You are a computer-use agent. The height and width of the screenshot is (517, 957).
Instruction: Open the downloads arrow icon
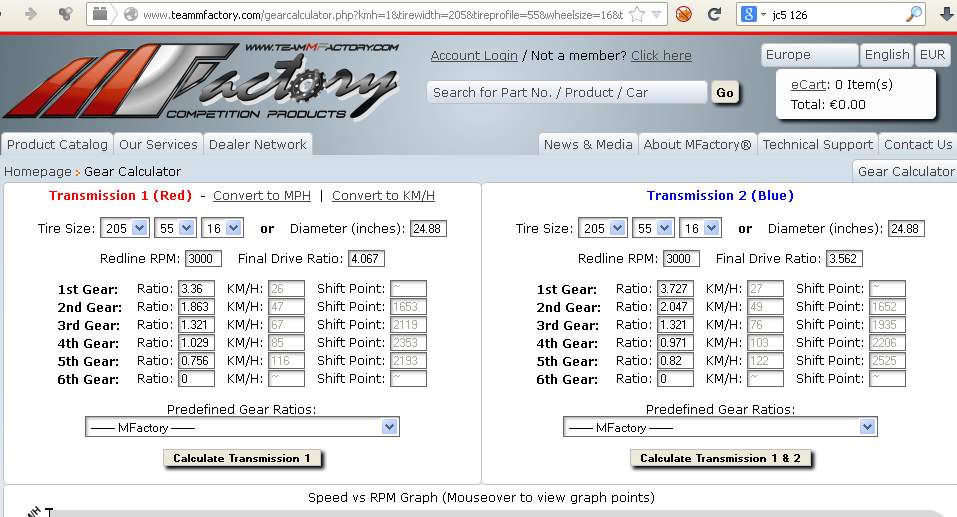coord(946,14)
